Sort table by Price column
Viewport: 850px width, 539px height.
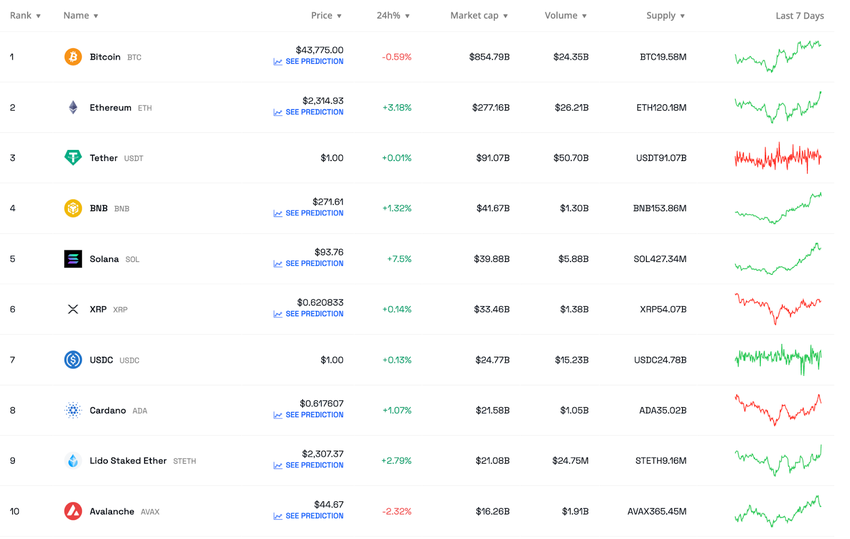point(326,15)
